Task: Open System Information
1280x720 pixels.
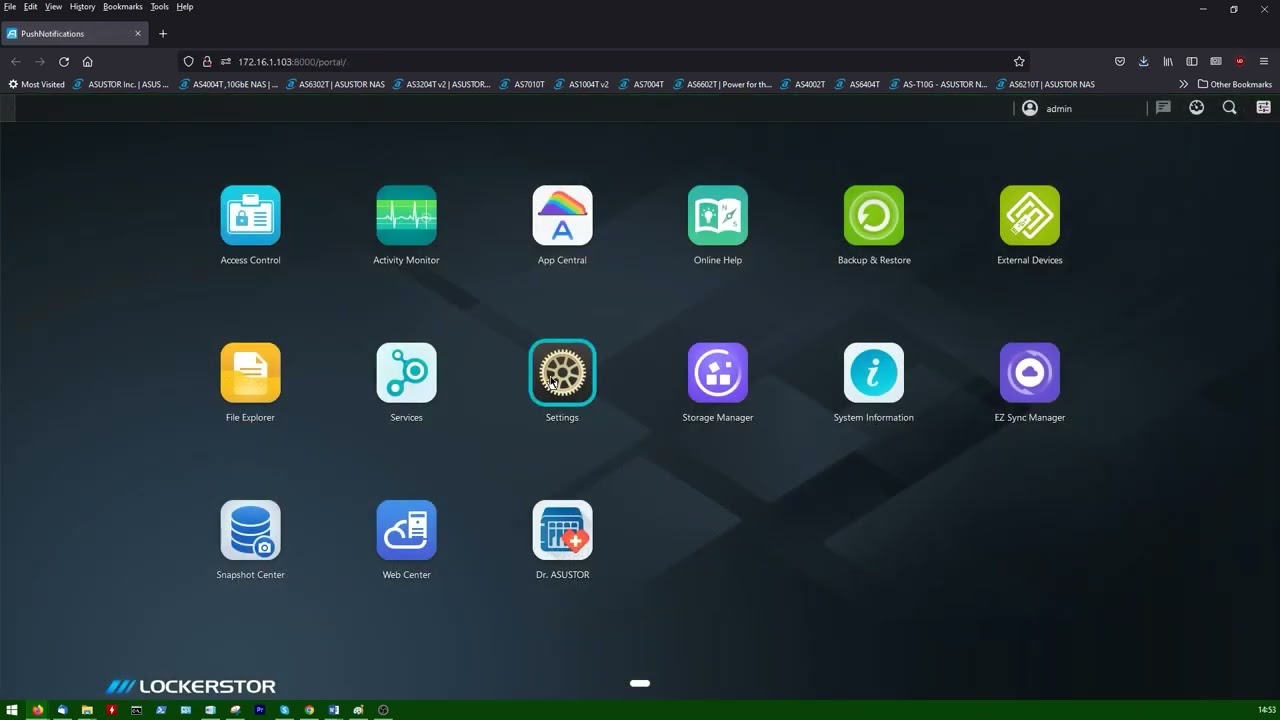Action: pos(874,373)
